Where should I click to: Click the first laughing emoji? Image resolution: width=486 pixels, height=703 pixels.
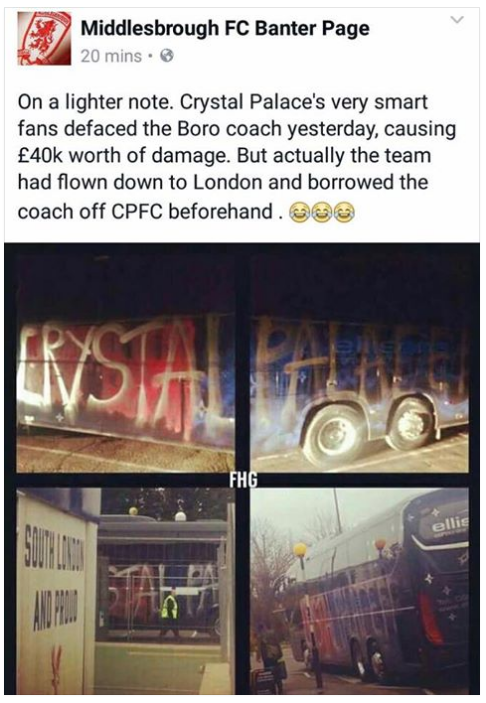tap(299, 212)
